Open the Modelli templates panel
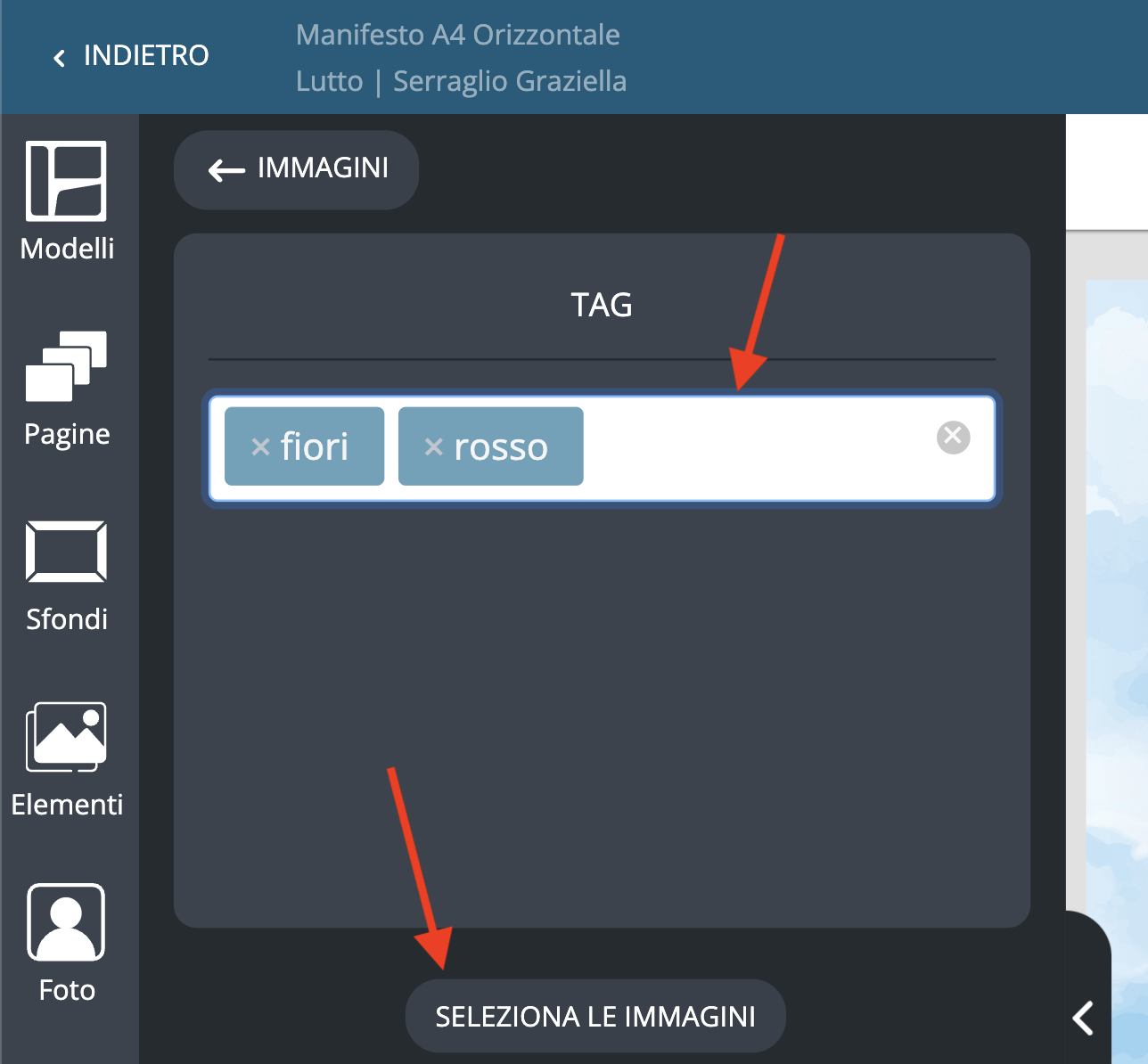This screenshot has width=1148, height=1064. point(67,201)
